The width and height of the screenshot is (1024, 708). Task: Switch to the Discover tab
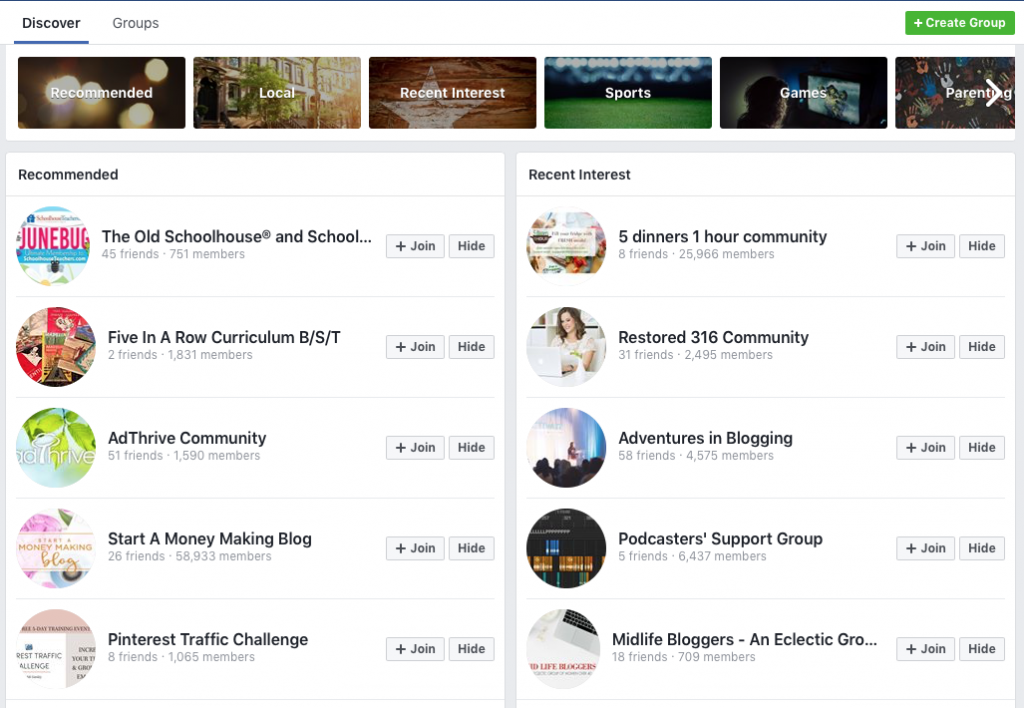coord(51,23)
